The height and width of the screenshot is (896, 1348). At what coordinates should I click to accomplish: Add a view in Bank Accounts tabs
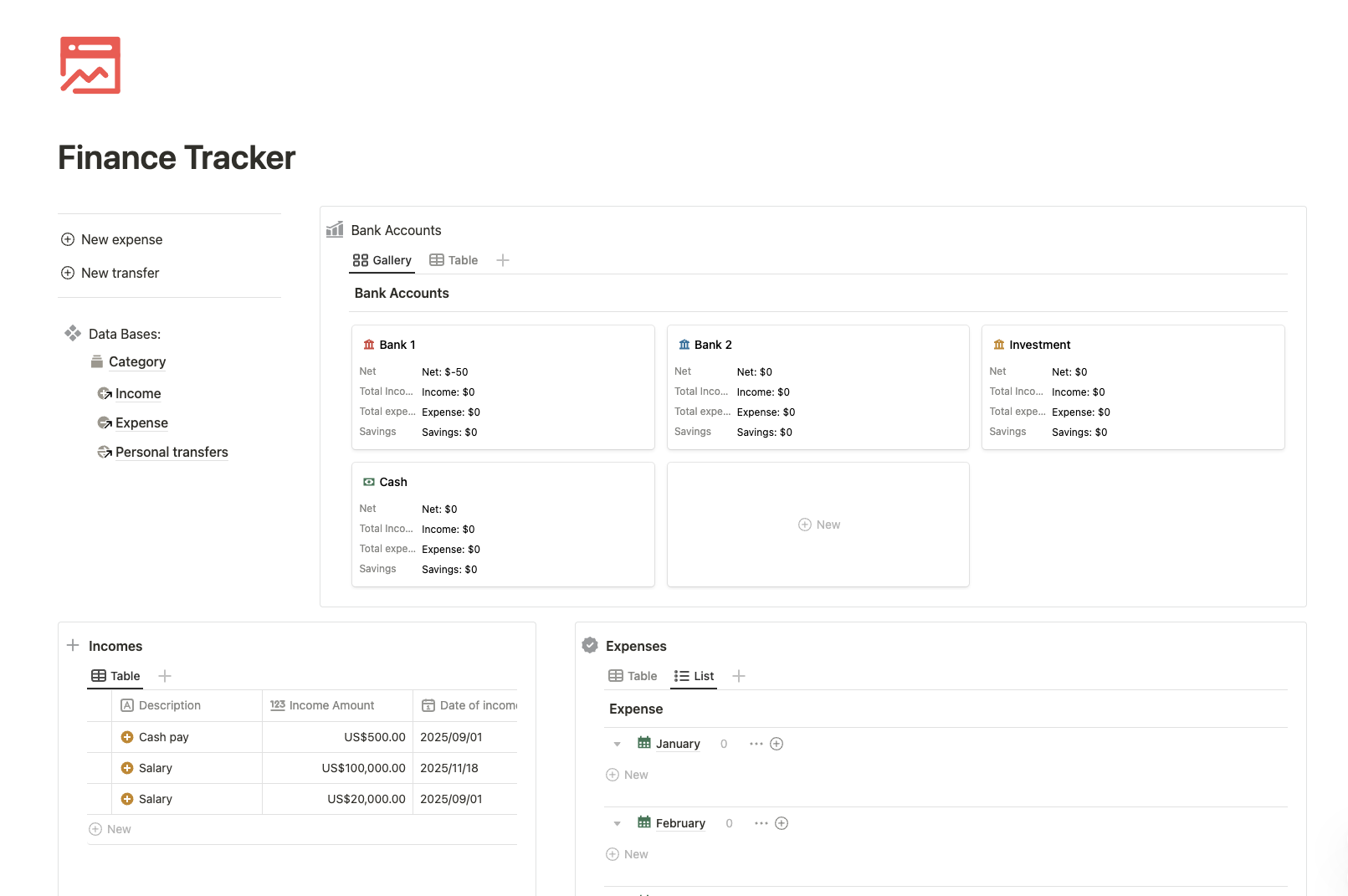pyautogui.click(x=503, y=260)
